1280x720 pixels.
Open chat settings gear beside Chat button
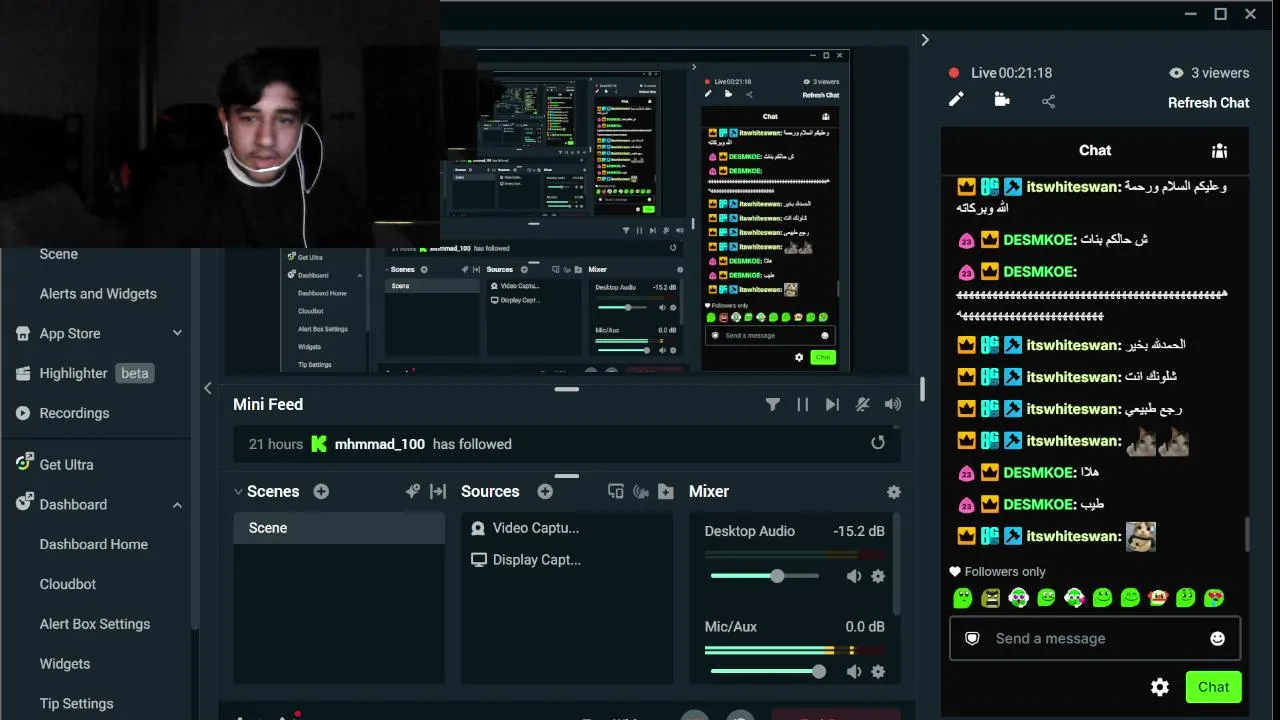pos(1160,687)
